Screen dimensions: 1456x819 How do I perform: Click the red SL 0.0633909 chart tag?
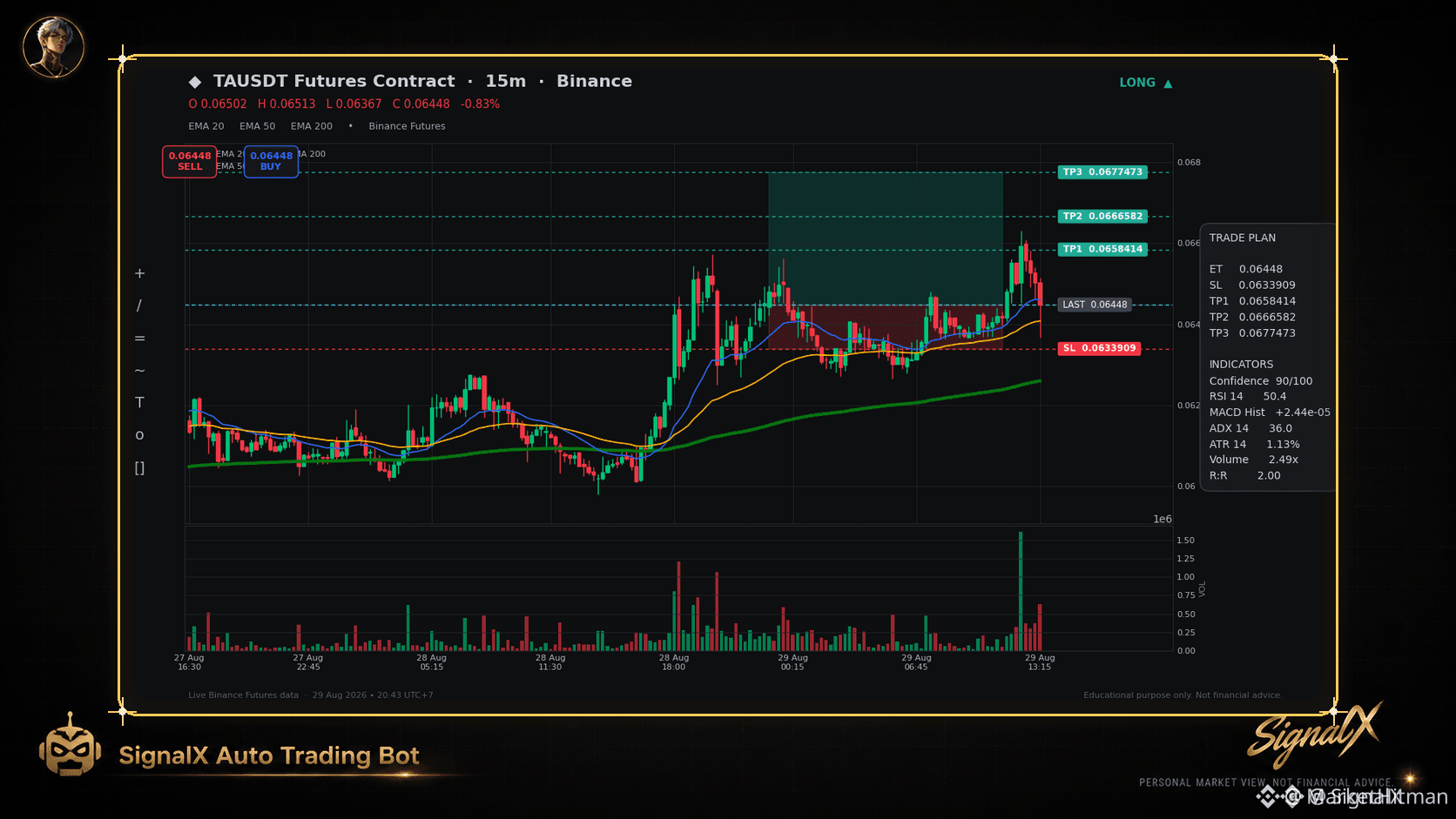tap(1100, 348)
